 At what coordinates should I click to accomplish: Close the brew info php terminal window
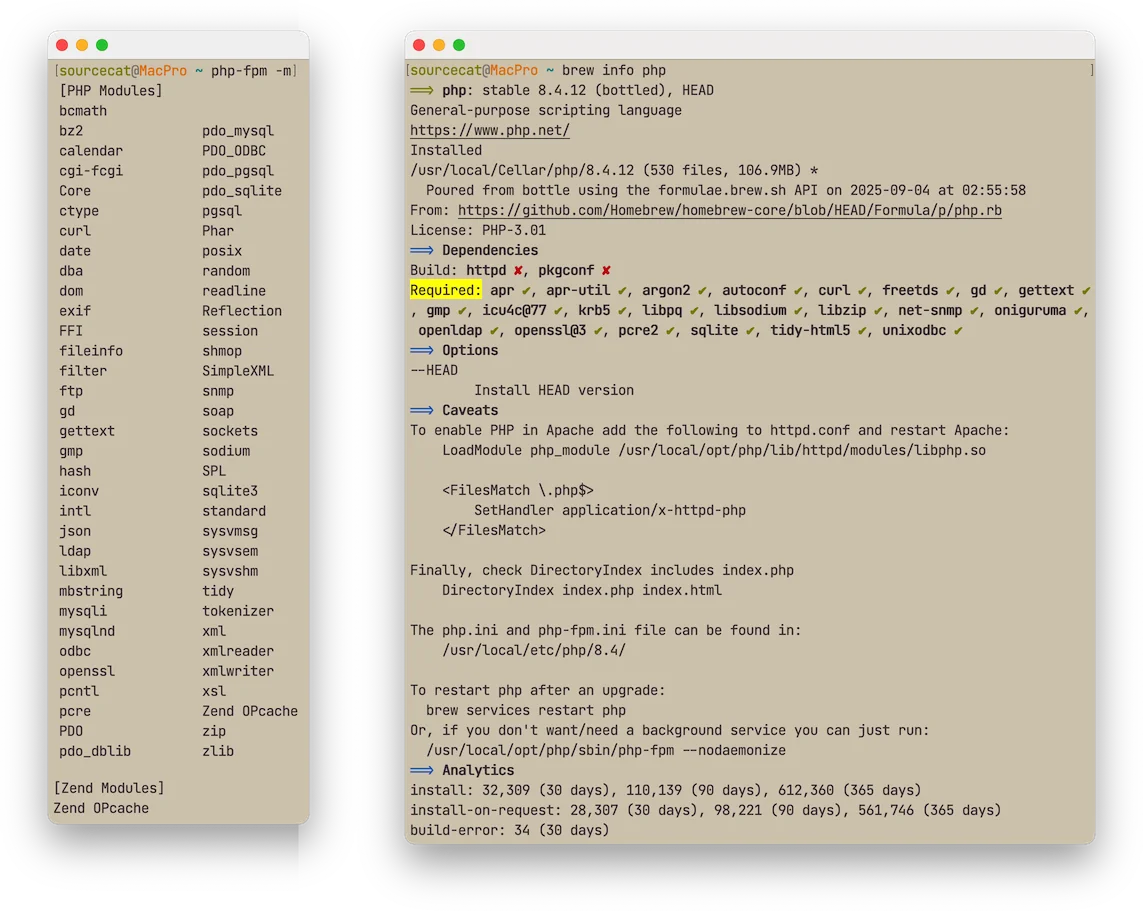[x=418, y=45]
